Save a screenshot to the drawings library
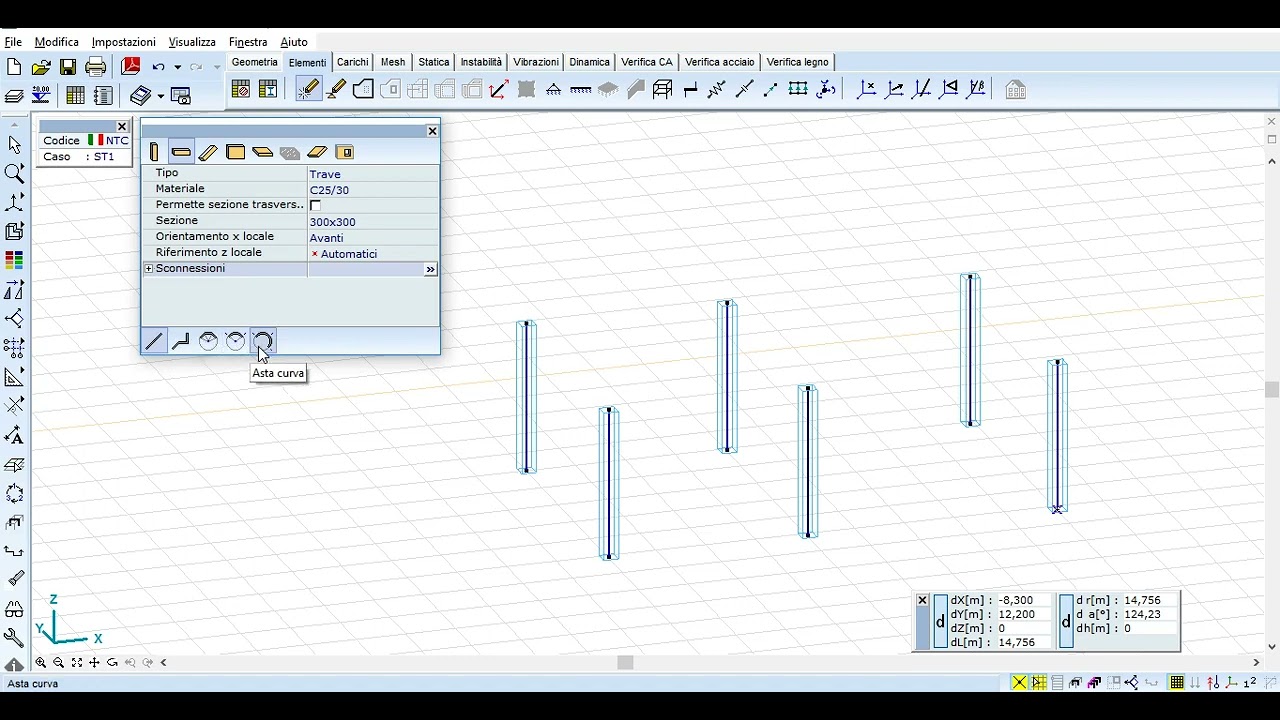Viewport: 1280px width, 720px height. coord(181,95)
